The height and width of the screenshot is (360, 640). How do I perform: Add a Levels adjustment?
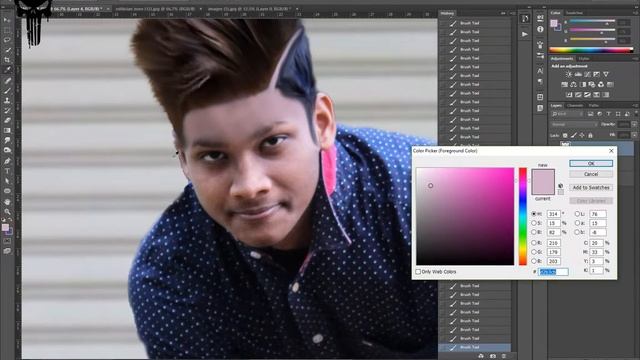coord(578,74)
